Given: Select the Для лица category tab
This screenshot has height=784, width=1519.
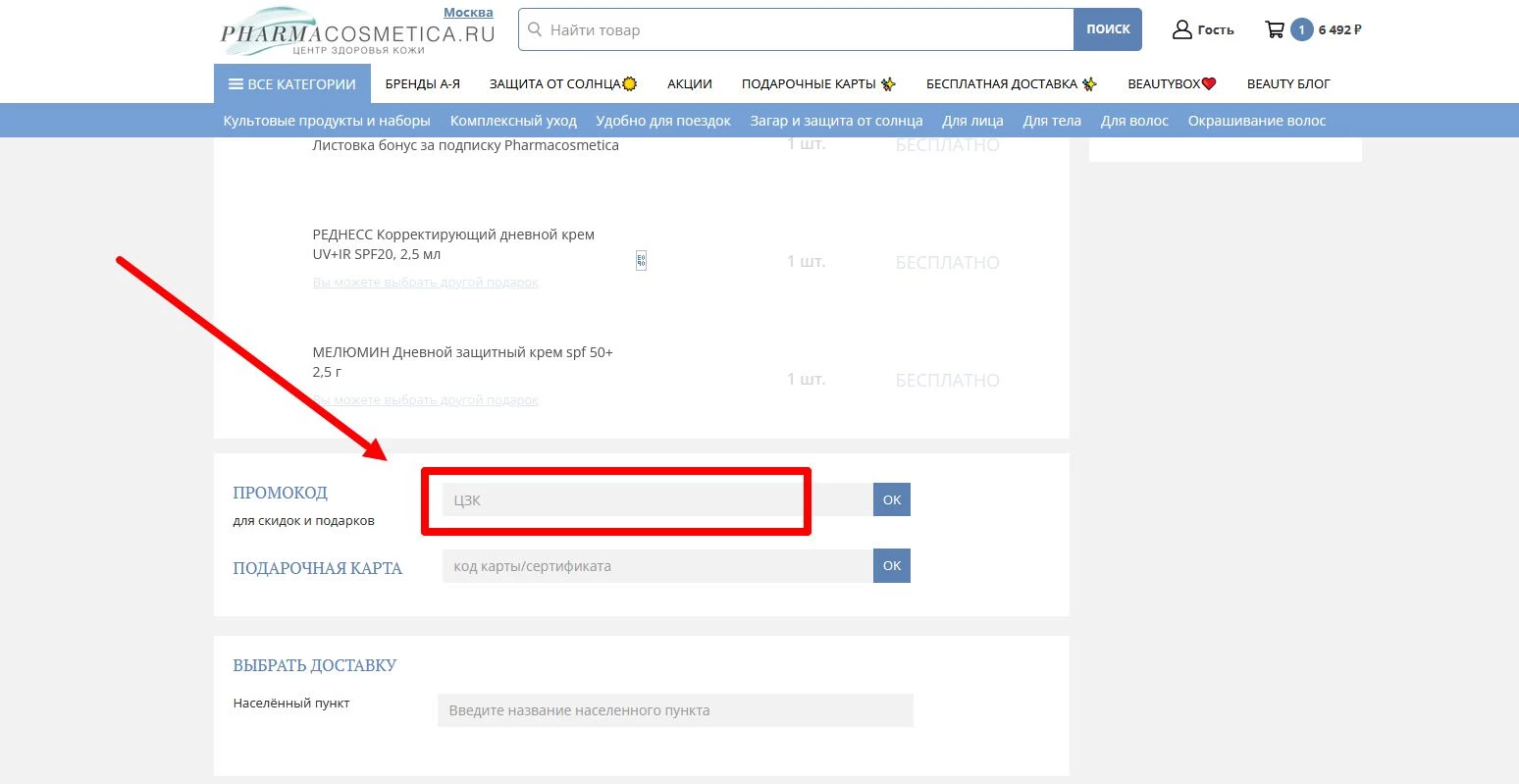Looking at the screenshot, I should (972, 121).
